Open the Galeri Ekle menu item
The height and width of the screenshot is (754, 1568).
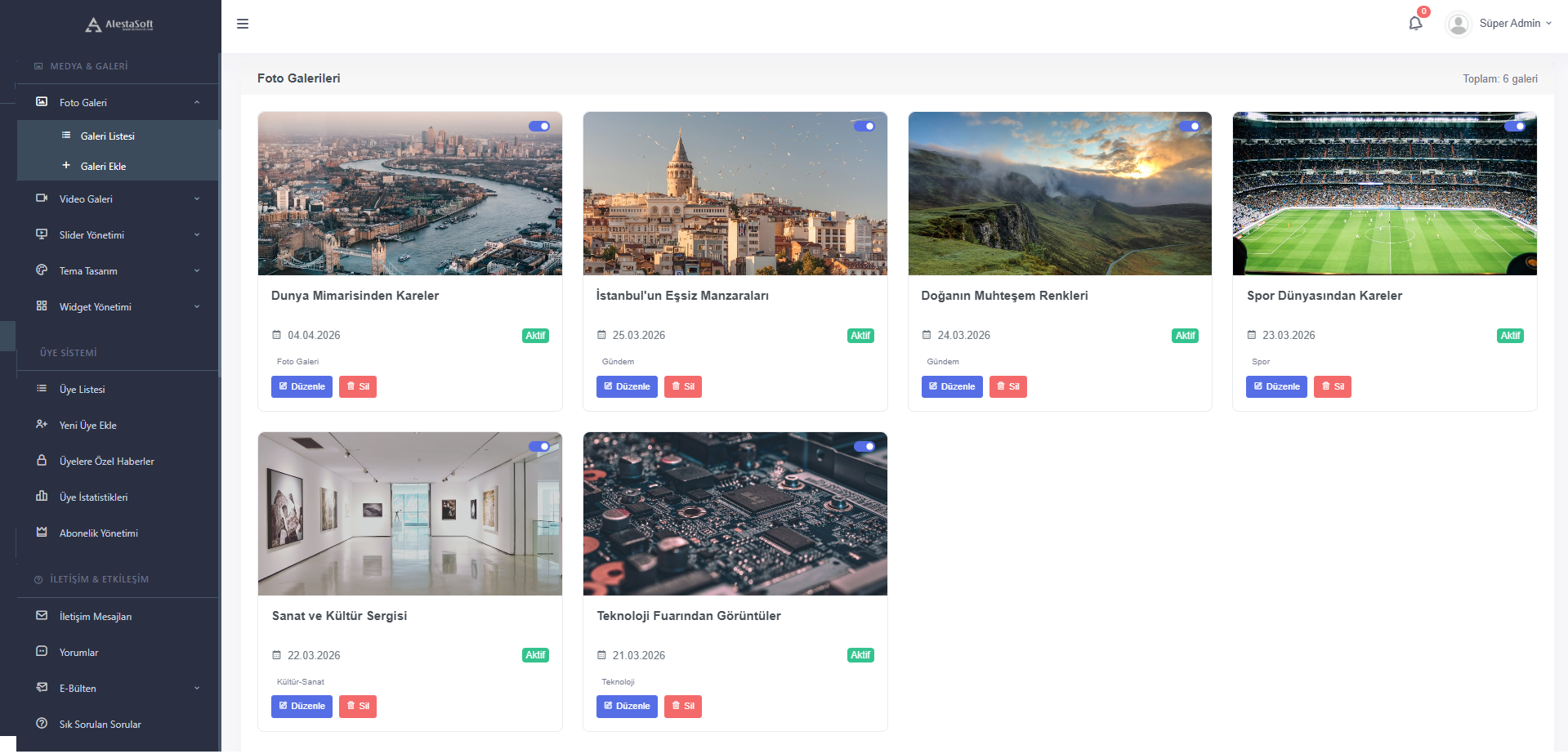pos(103,167)
